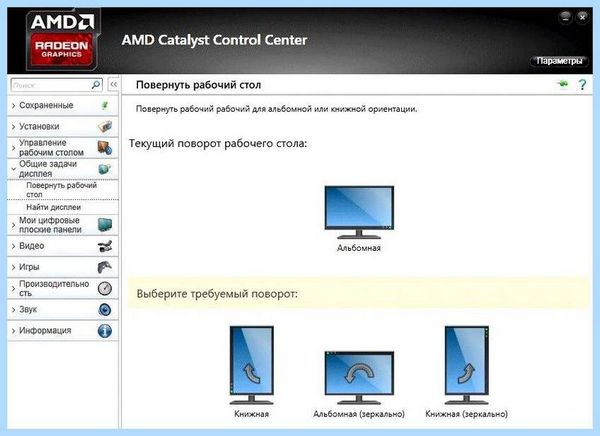Expand the Производительность section chevron
Screen dimensions: 600x436
click(x=13, y=289)
